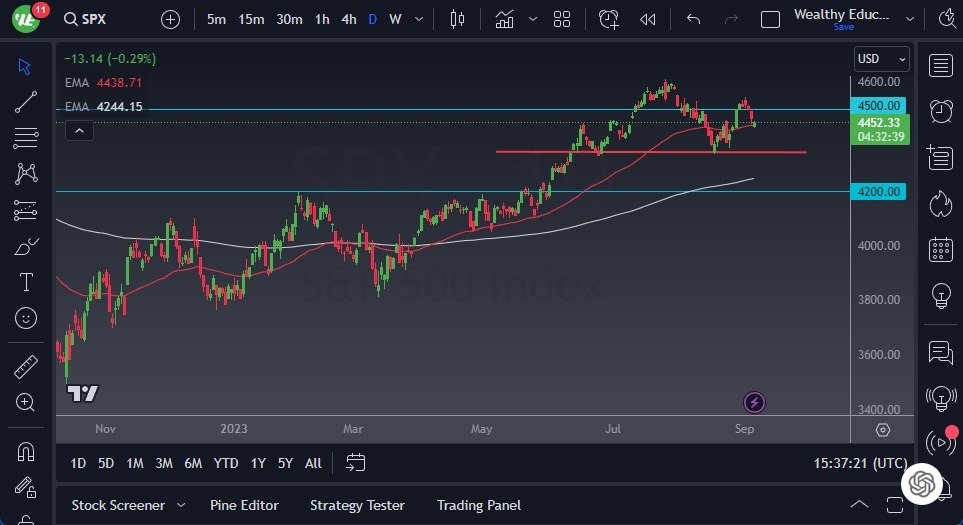Pick the Measure ruler tool
The image size is (963, 525).
coord(26,367)
